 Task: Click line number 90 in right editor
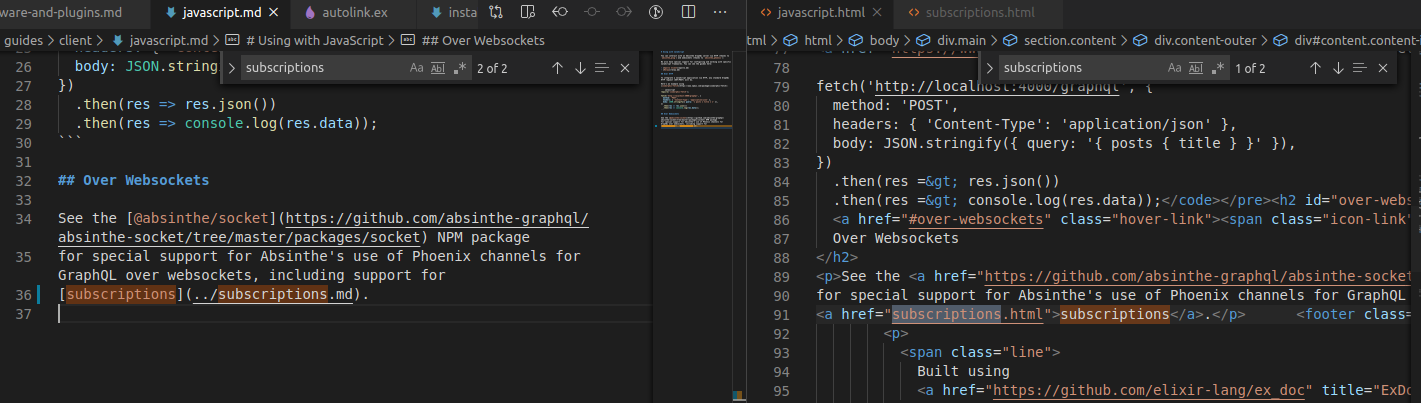point(782,295)
